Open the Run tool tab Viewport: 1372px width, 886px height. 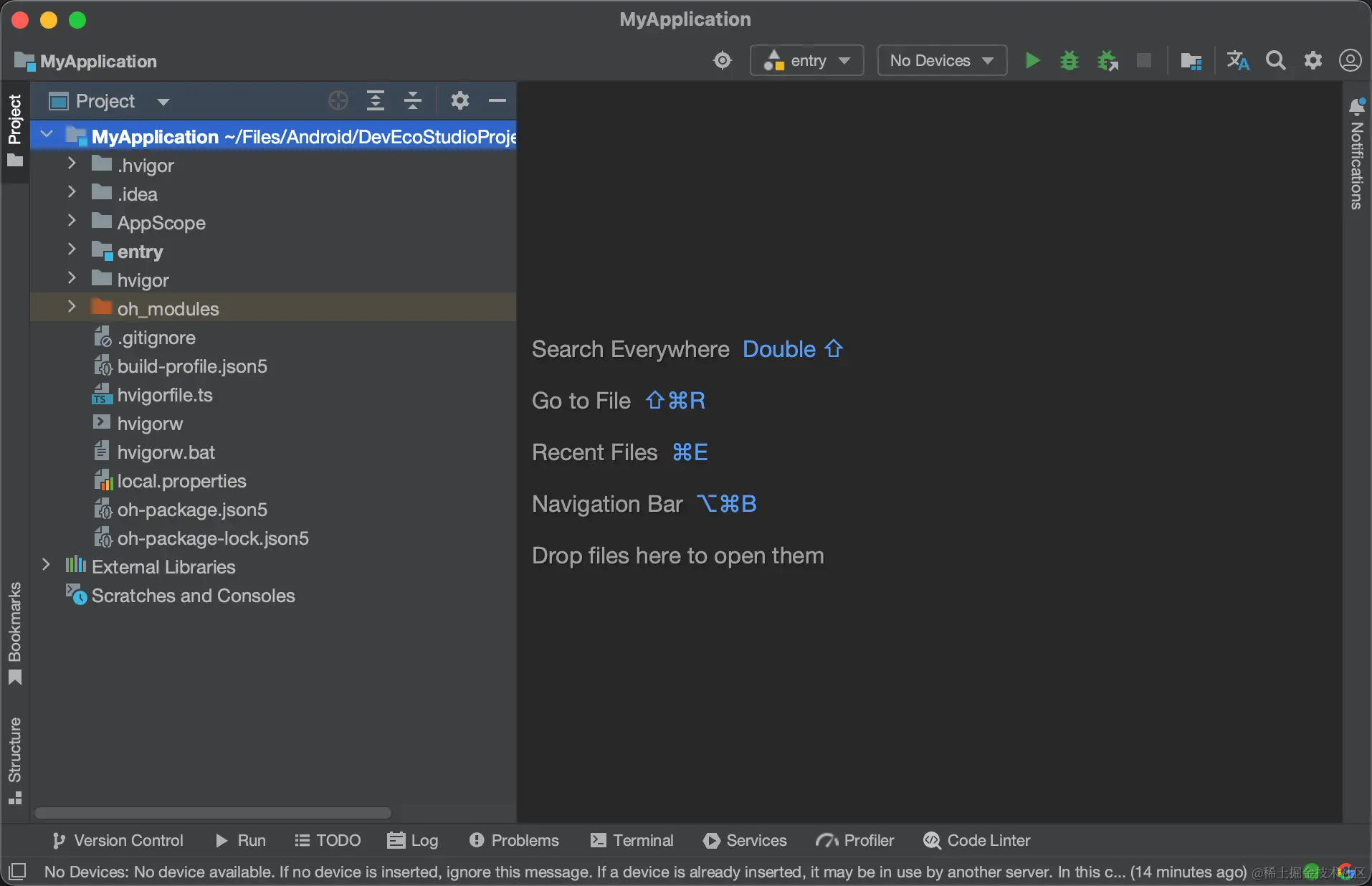point(241,840)
